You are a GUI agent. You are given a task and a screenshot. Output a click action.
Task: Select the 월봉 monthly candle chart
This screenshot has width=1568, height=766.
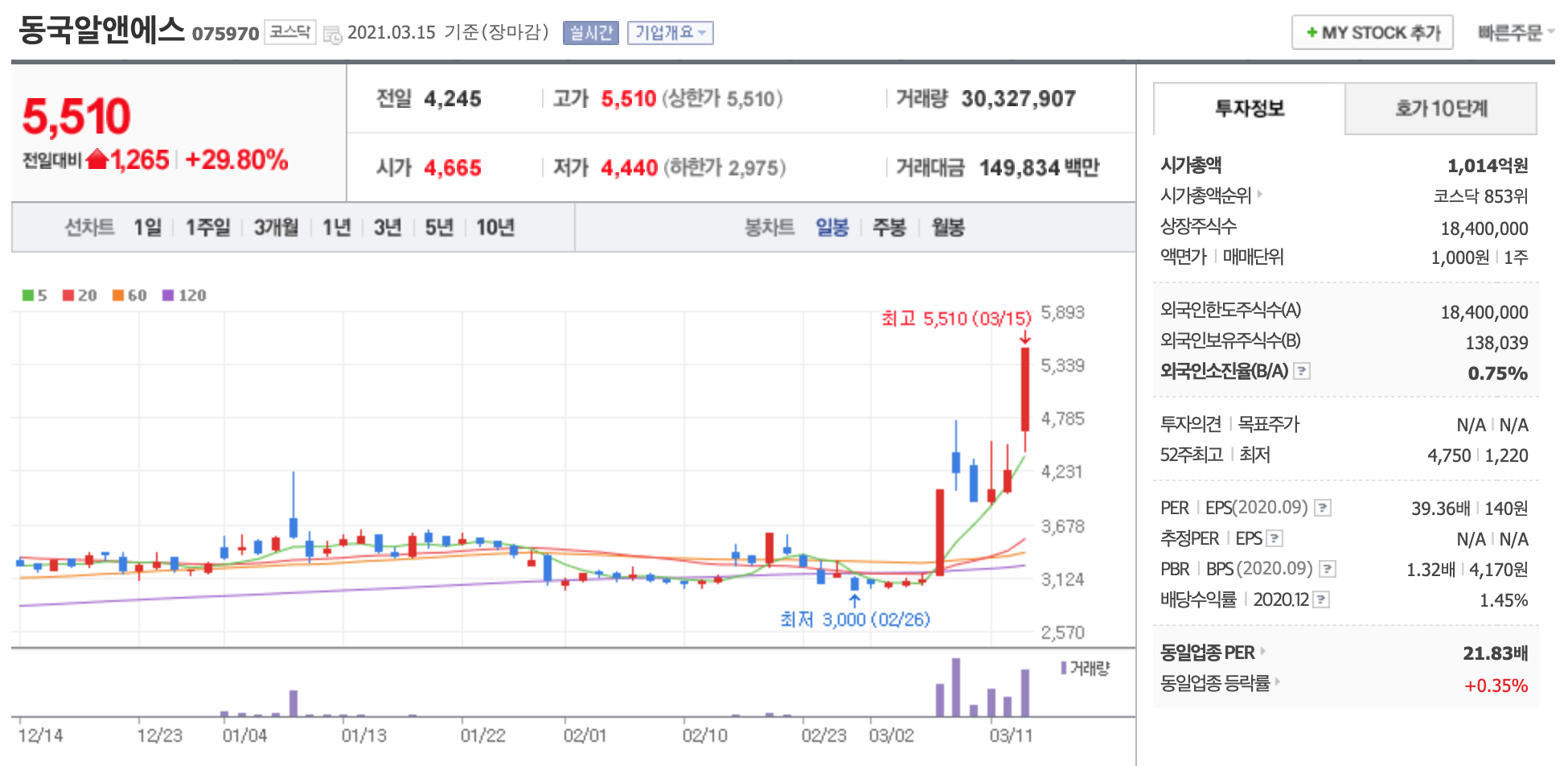[x=948, y=228]
